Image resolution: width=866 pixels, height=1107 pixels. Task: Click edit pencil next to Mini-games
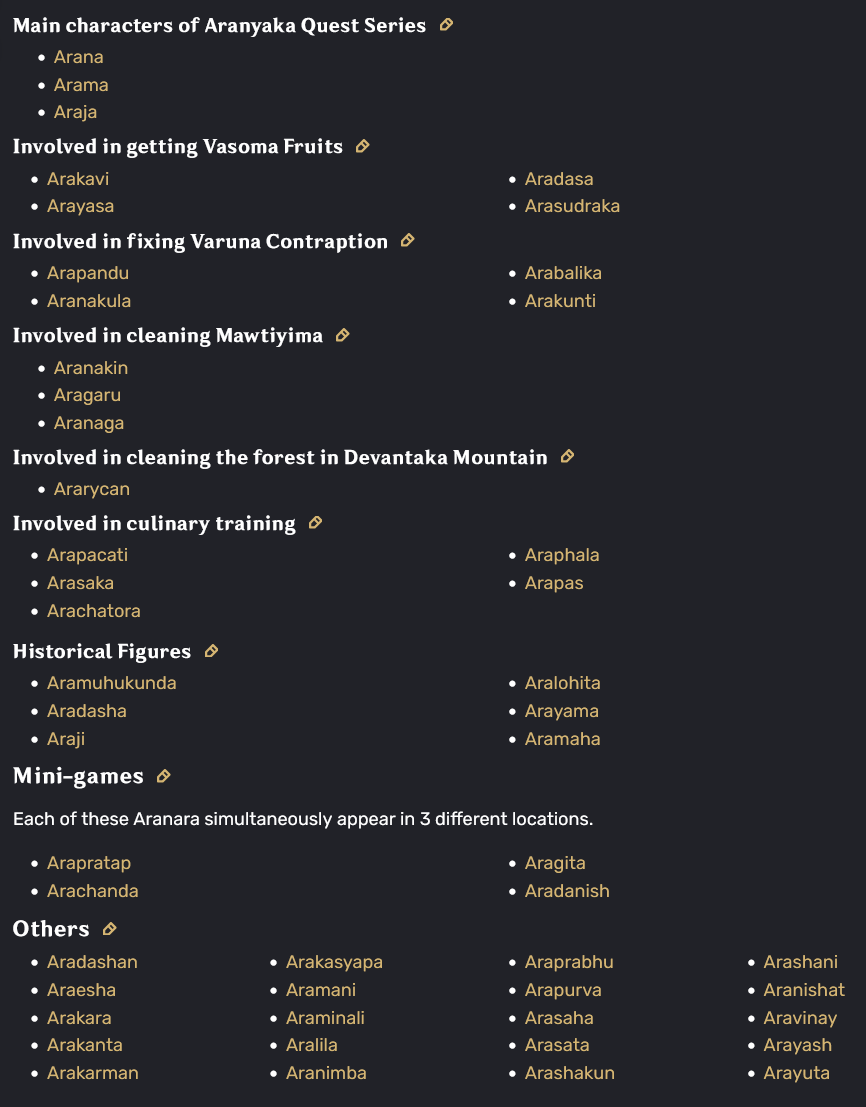(164, 776)
